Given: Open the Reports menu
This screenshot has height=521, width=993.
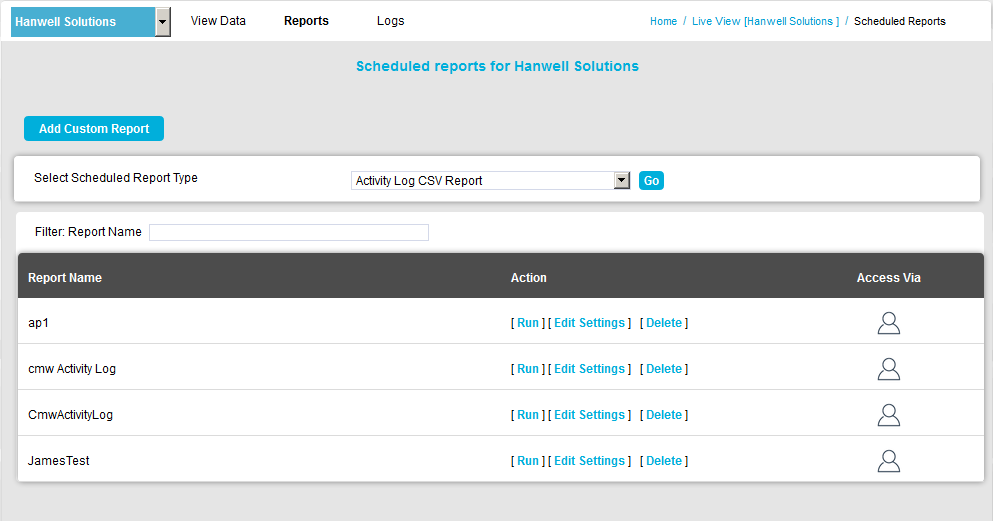Looking at the screenshot, I should coord(306,21).
